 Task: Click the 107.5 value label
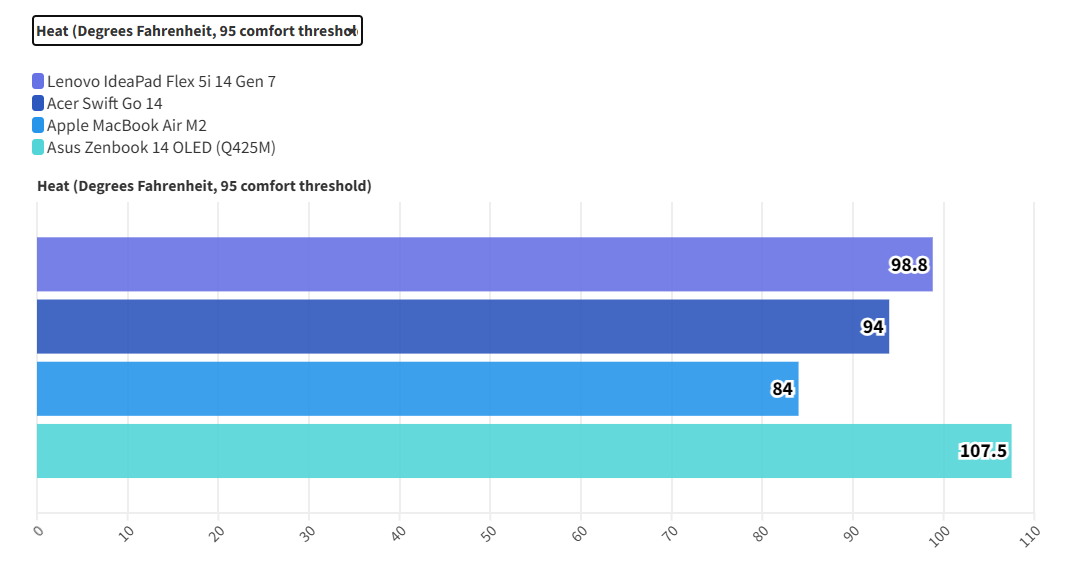983,451
